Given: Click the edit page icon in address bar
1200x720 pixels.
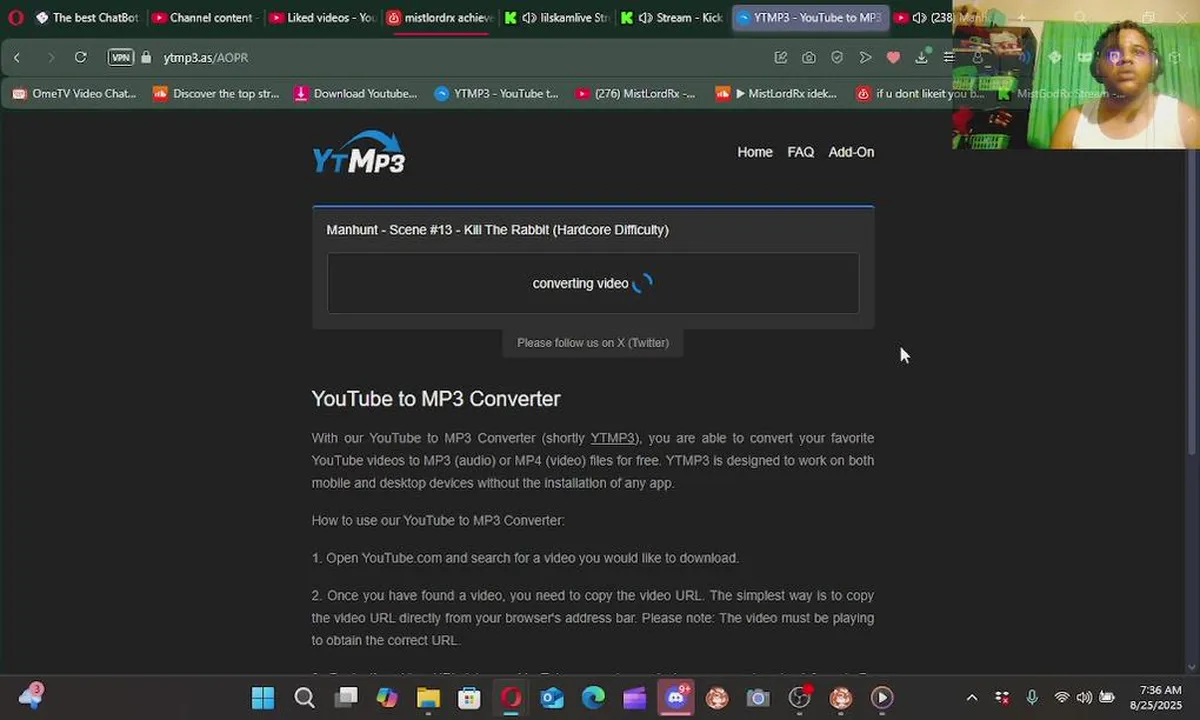Looking at the screenshot, I should 781,58.
